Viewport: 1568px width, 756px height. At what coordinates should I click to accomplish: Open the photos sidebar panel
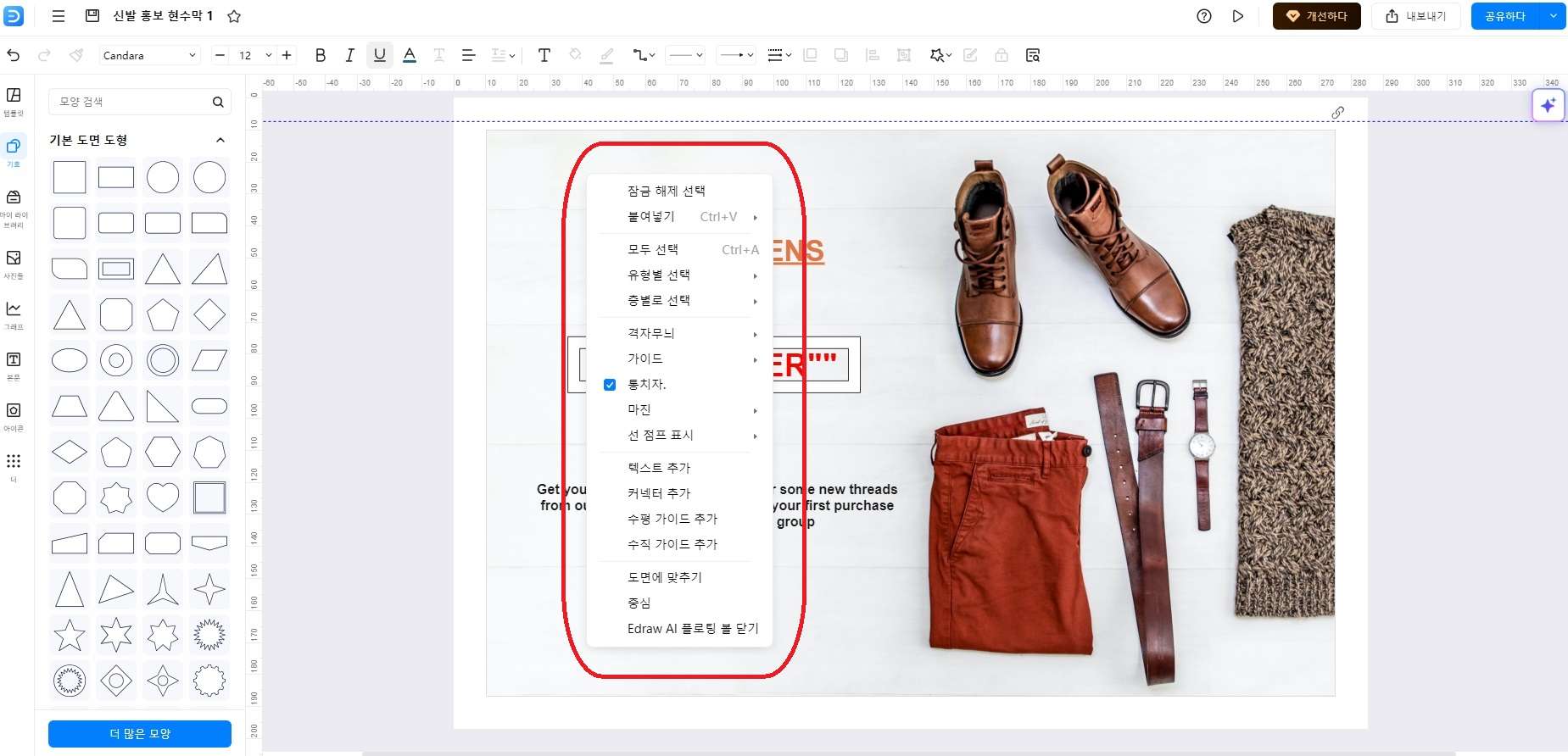[14, 264]
